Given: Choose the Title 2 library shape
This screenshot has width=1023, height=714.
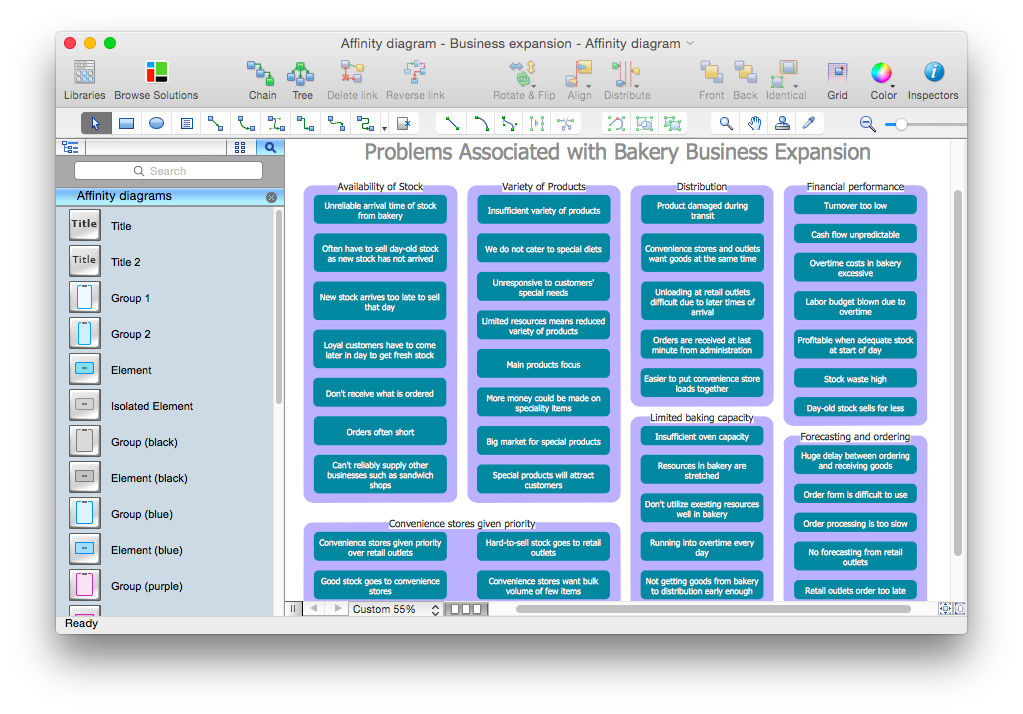Looking at the screenshot, I should (85, 262).
